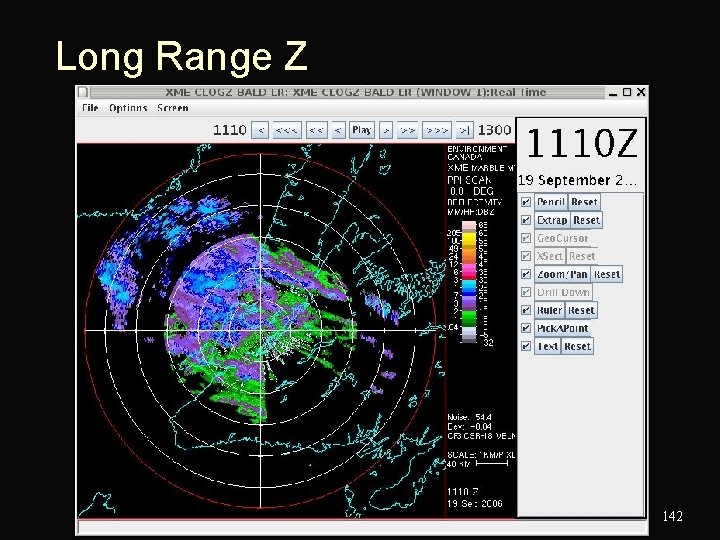
Task: Click the status bar field at bottom
Action: (x=362, y=527)
